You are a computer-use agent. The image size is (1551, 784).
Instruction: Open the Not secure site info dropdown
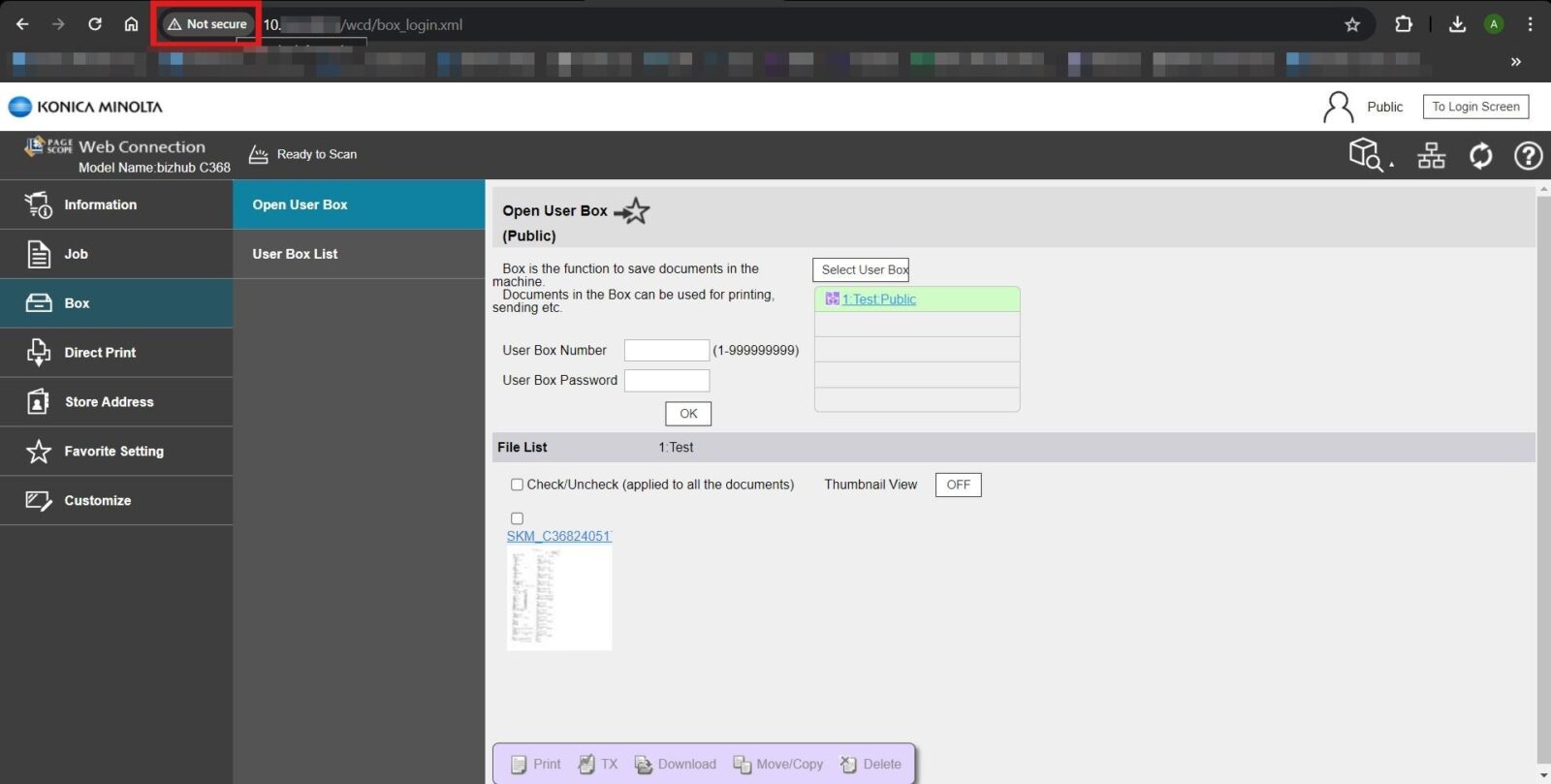point(207,24)
